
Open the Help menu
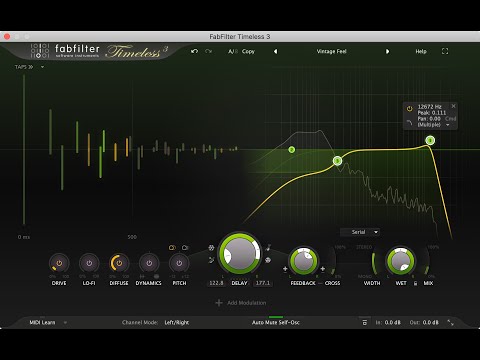point(421,51)
